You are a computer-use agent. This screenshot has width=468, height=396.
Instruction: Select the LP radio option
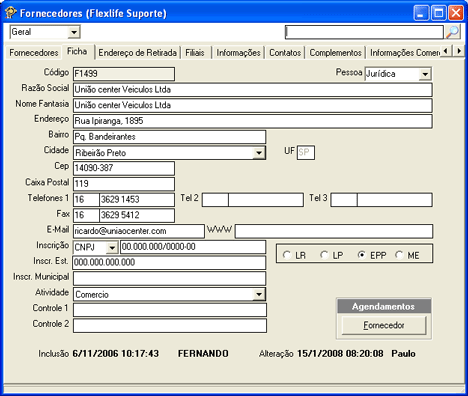324,255
